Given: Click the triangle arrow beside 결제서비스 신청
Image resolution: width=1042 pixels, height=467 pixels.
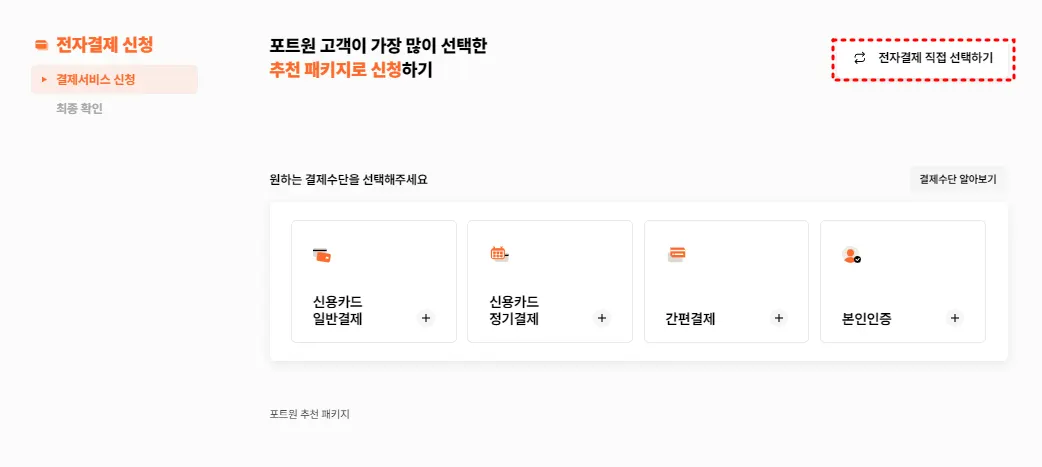Looking at the screenshot, I should [x=44, y=79].
